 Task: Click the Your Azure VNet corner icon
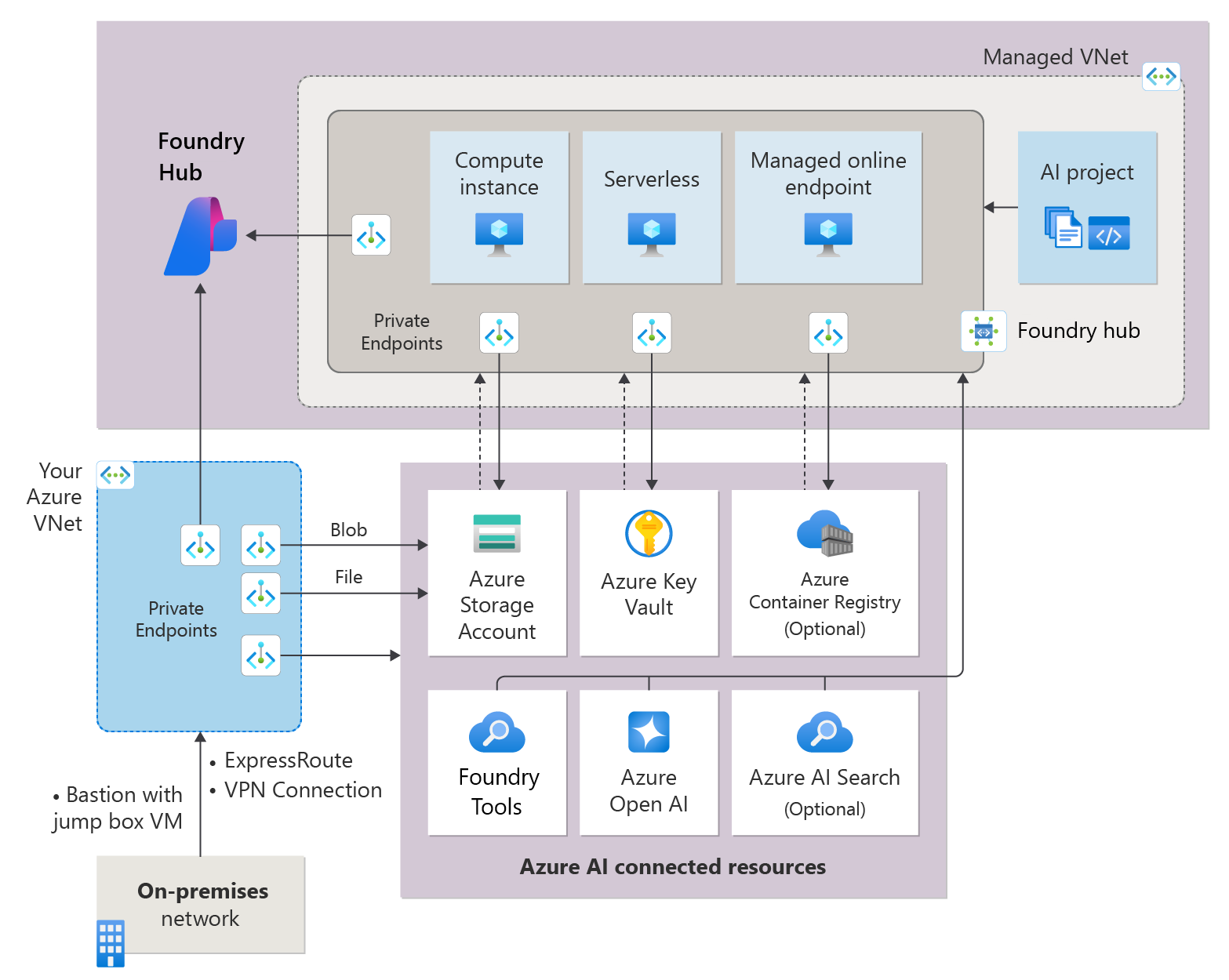pyautogui.click(x=115, y=475)
